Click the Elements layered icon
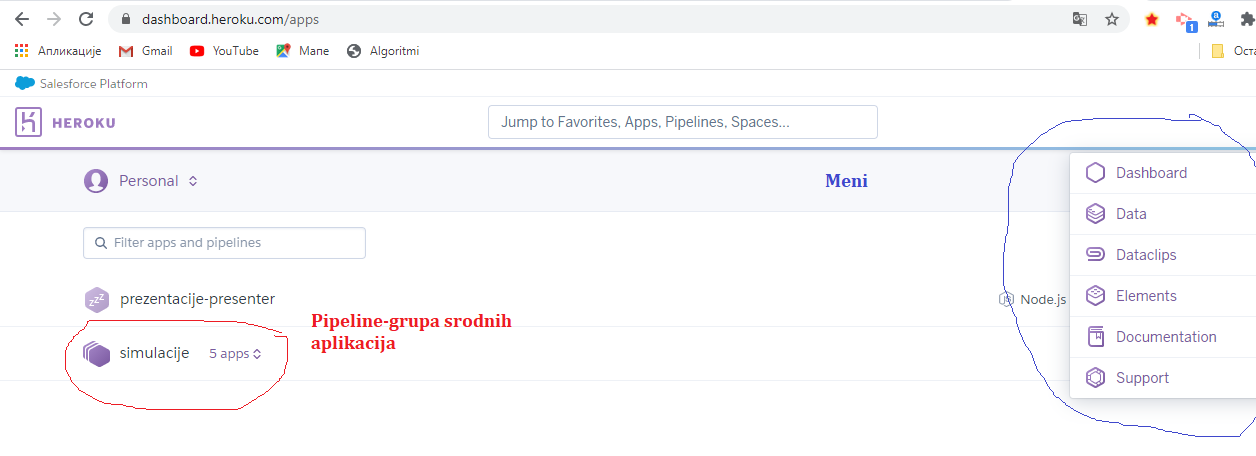 tap(1096, 296)
